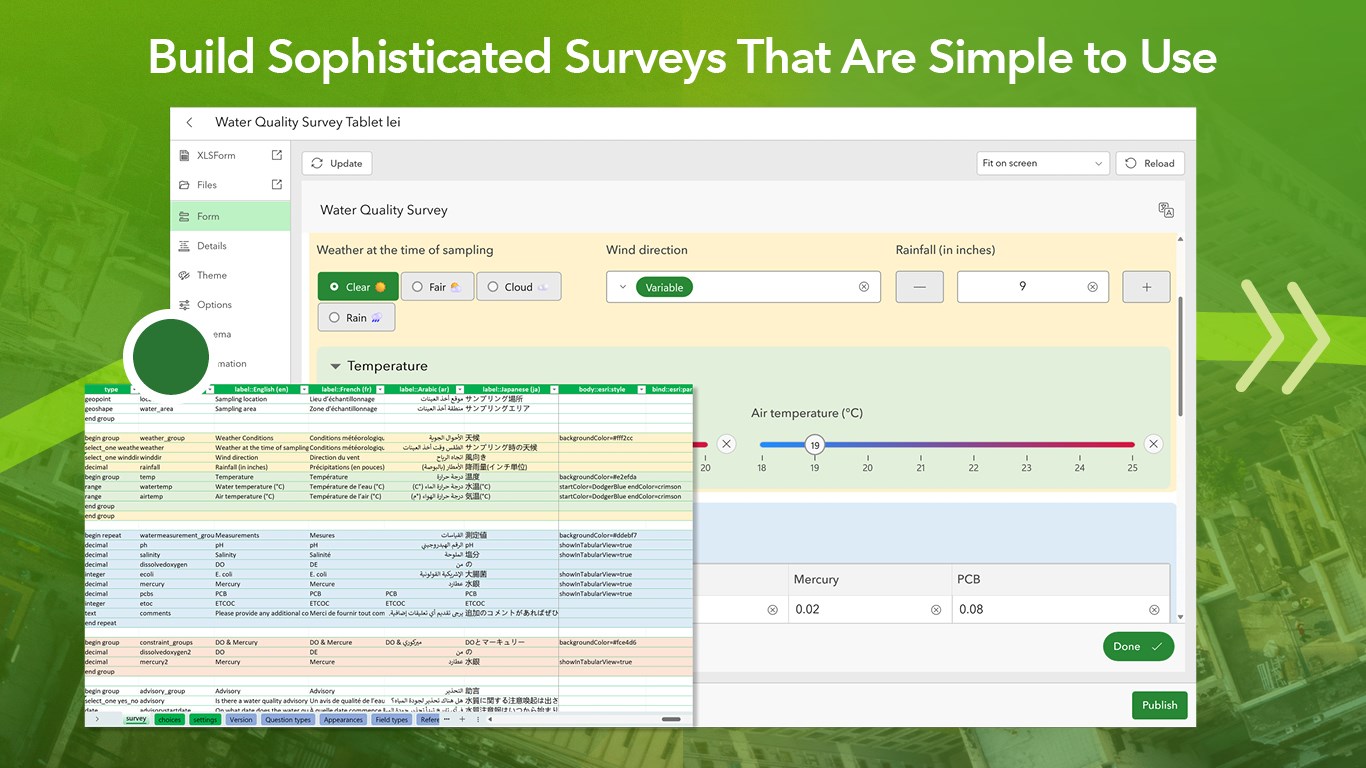Open the Fit on screen dropdown

click(1043, 163)
